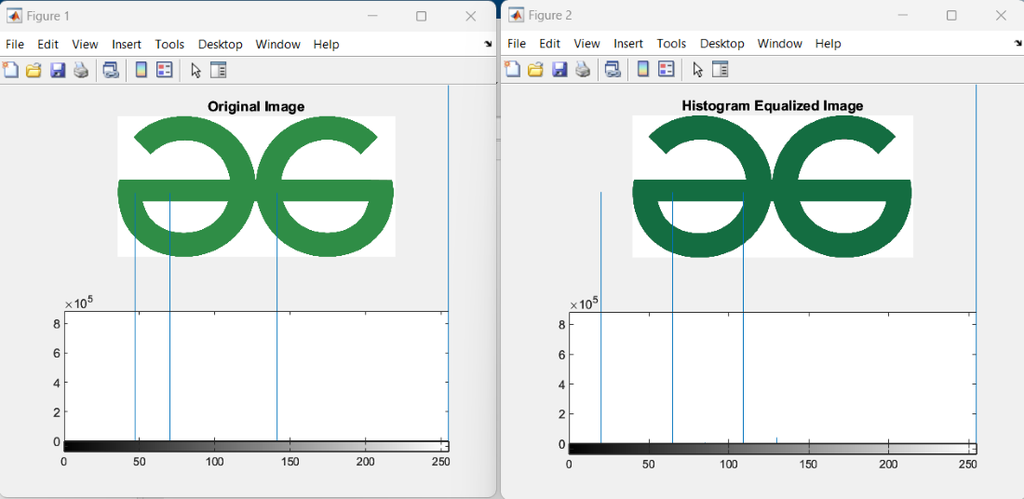This screenshot has width=1024, height=499.
Task: Open File menu in Figure 2
Action: (x=517, y=43)
